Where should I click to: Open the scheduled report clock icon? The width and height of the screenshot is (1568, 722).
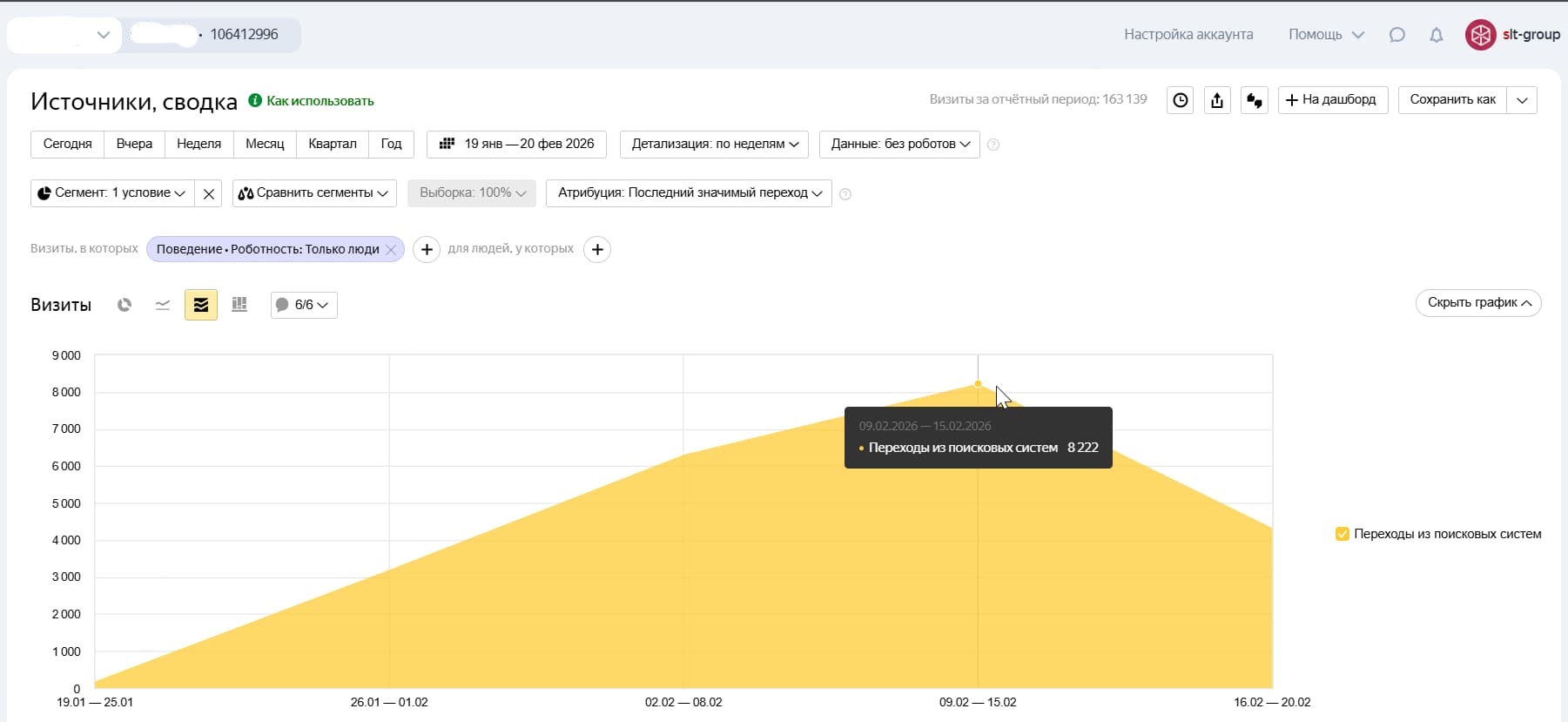pos(1180,100)
